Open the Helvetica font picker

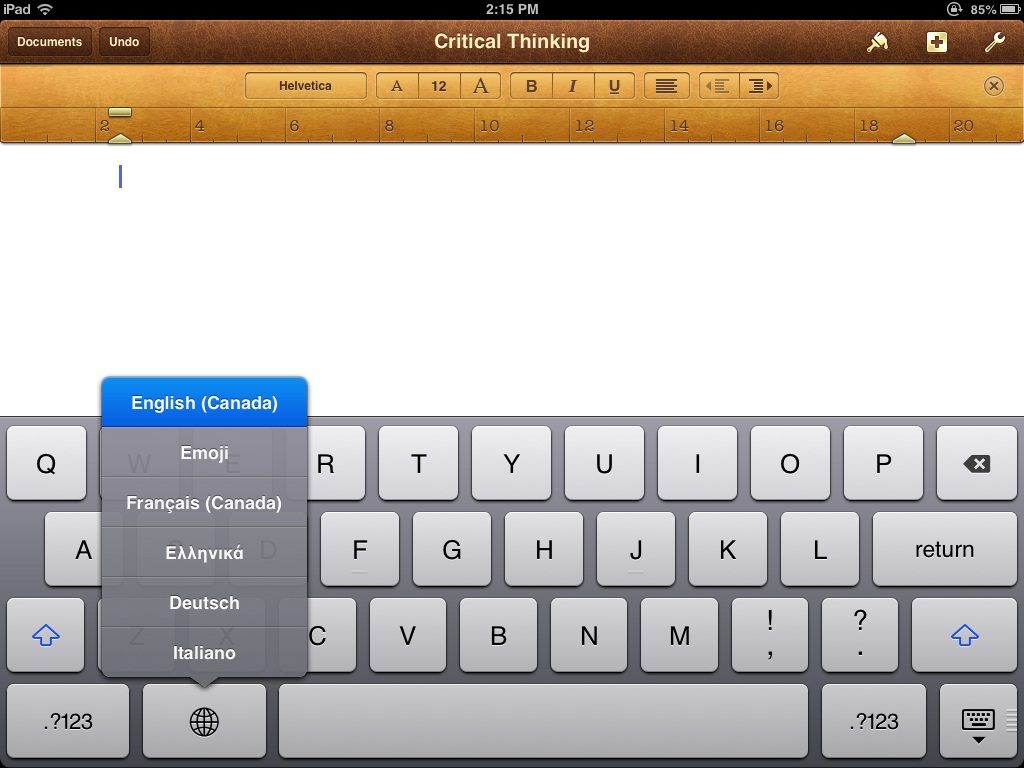coord(305,86)
